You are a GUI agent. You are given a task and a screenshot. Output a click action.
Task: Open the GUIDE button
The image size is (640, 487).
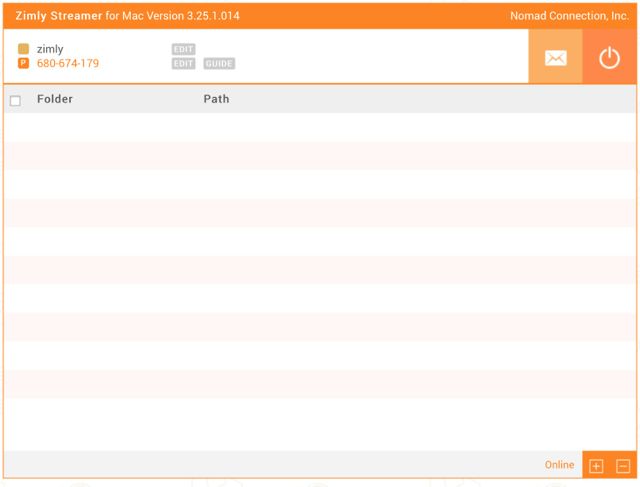point(219,64)
